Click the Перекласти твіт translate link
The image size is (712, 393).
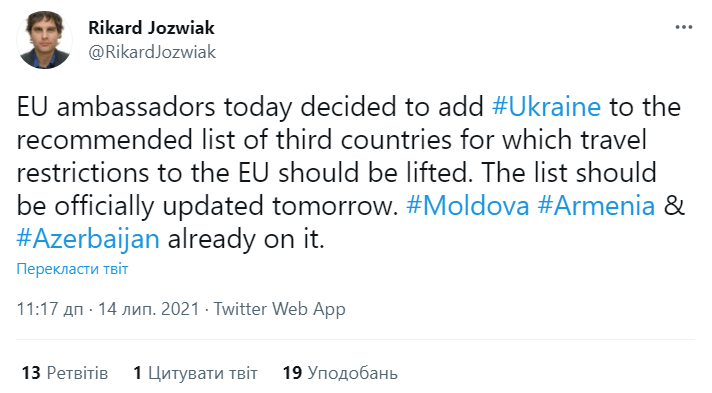point(72,269)
